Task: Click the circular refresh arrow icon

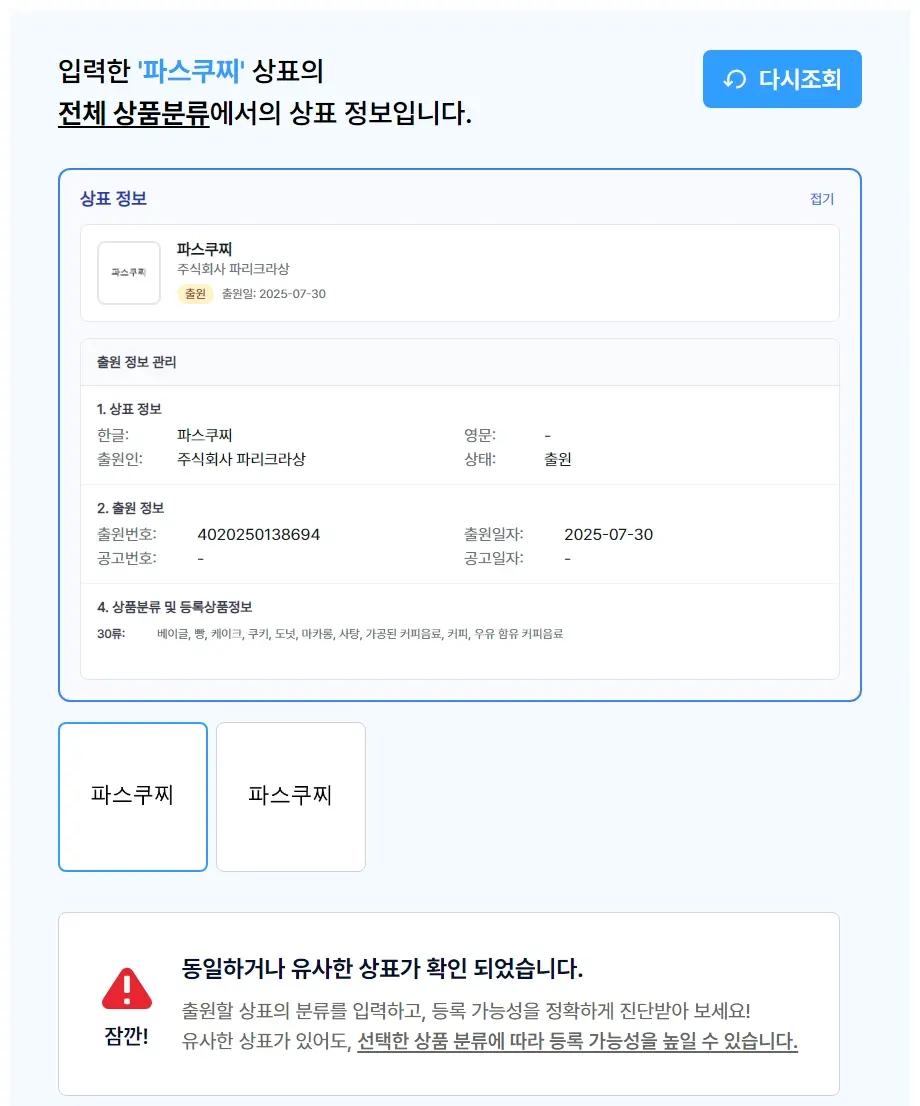Action: tap(734, 80)
